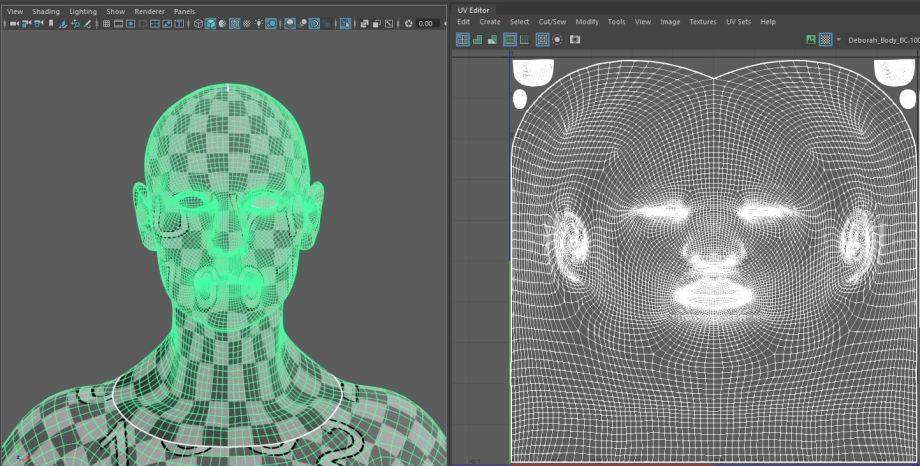Open the UV Sets menu
This screenshot has height=466, width=920.
click(737, 21)
